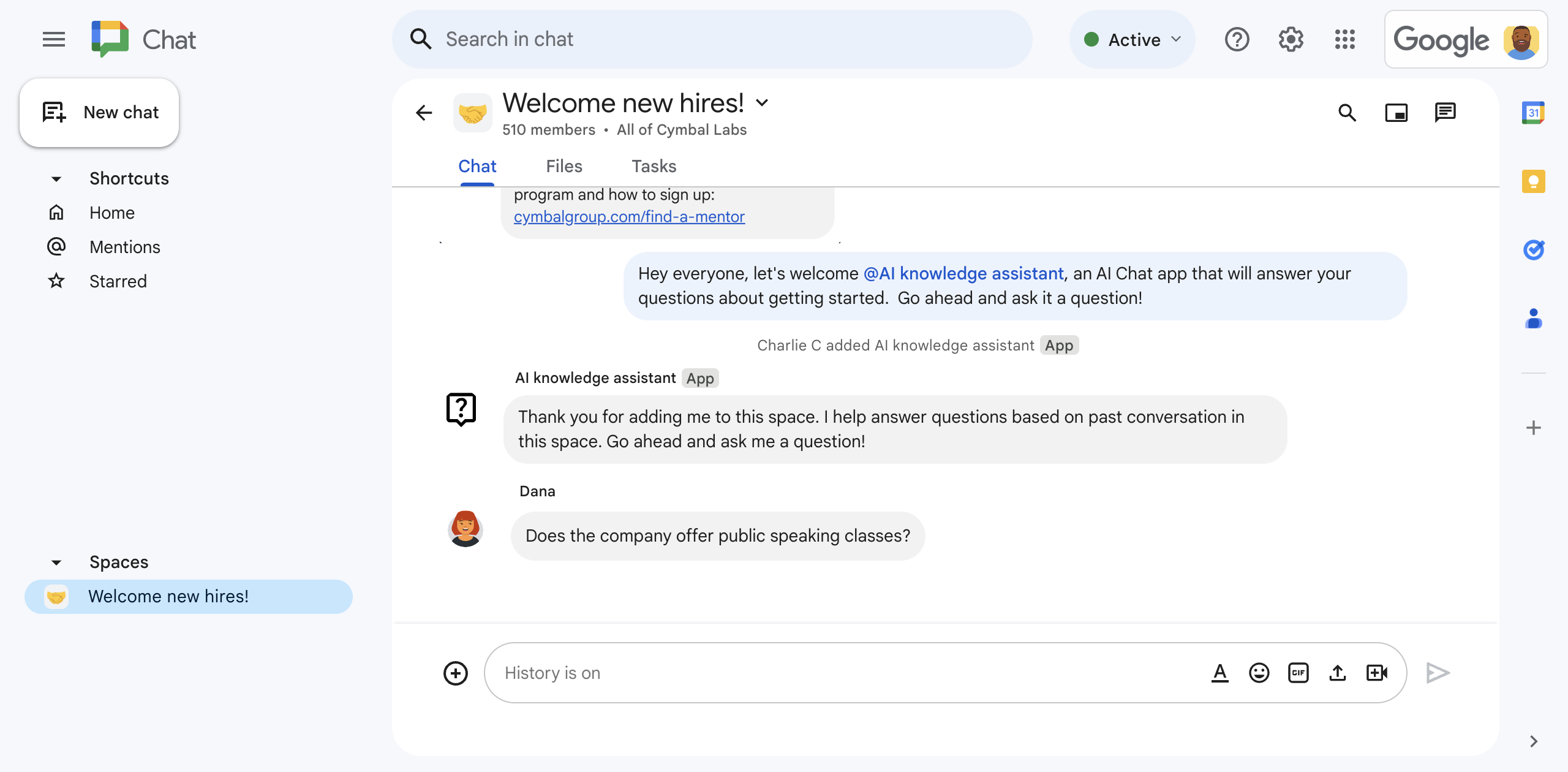This screenshot has width=1568, height=772.
Task: Click the upload attachment icon in message bar
Action: tap(1338, 672)
